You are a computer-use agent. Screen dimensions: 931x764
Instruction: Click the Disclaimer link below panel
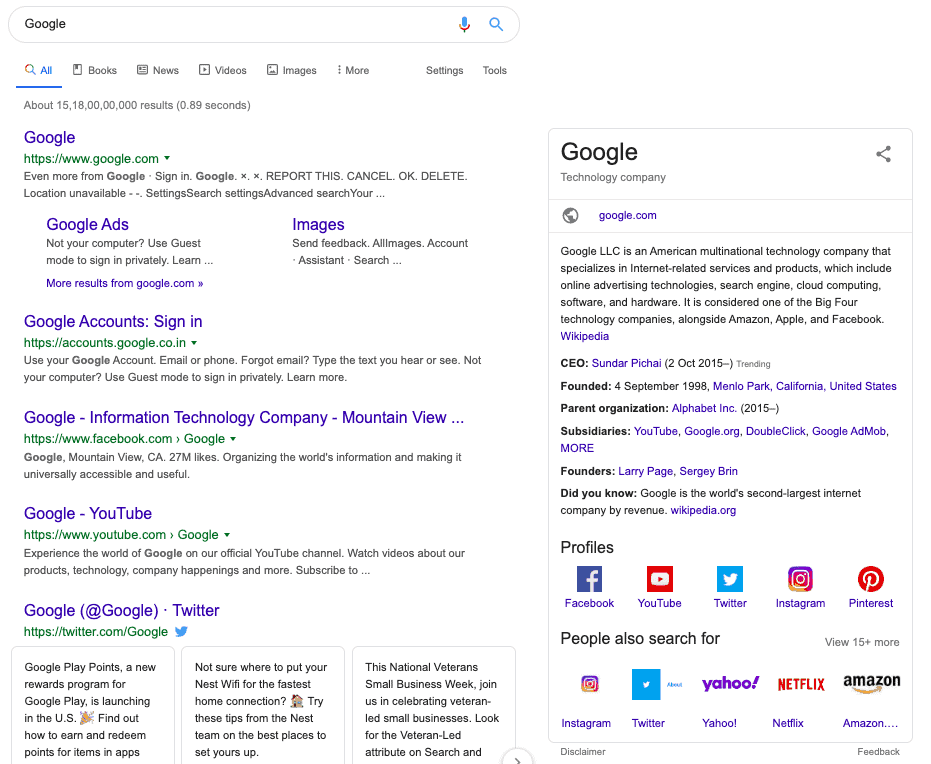point(583,752)
